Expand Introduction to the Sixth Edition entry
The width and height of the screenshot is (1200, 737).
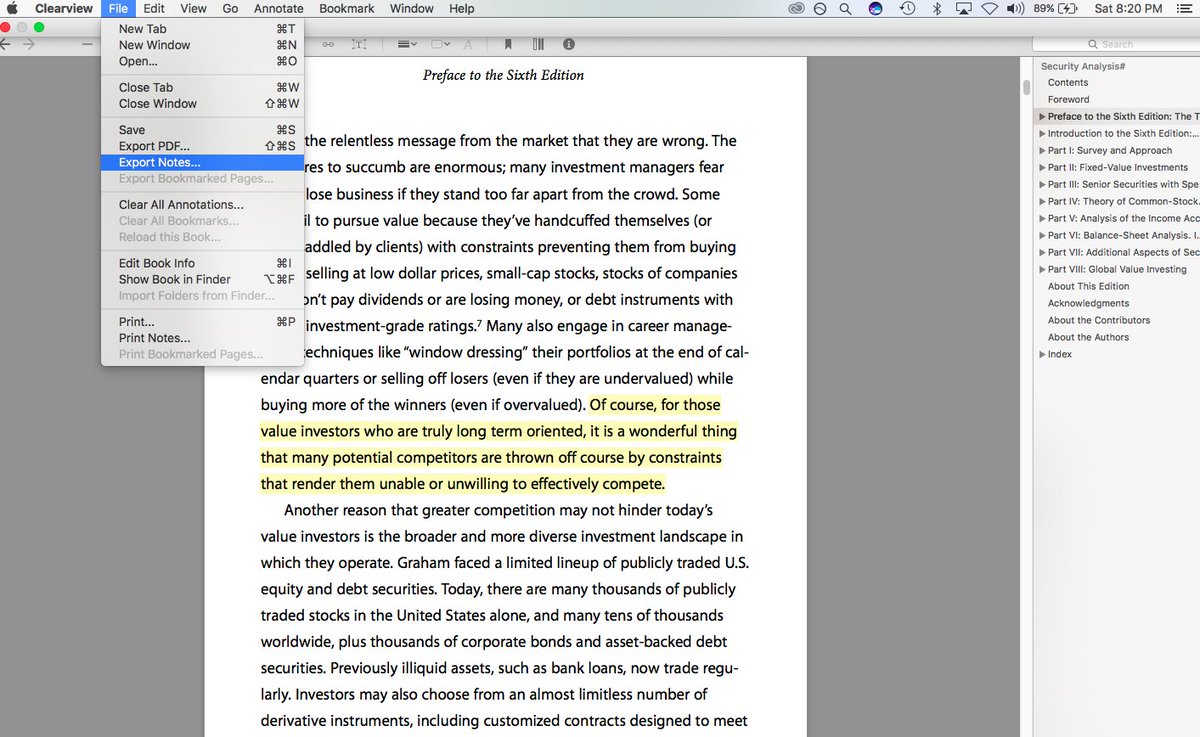(1043, 133)
